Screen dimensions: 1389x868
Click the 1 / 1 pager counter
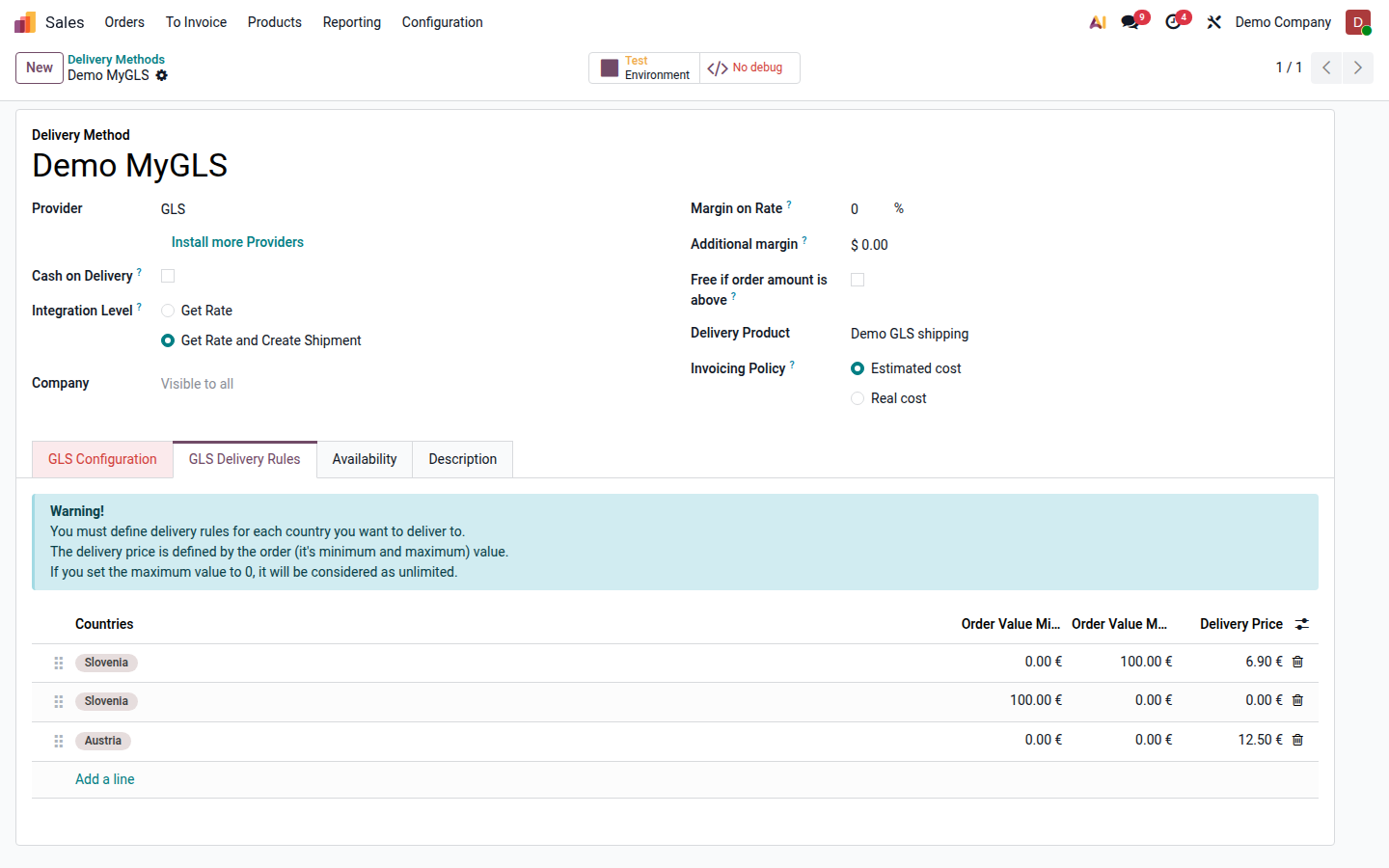tap(1289, 68)
